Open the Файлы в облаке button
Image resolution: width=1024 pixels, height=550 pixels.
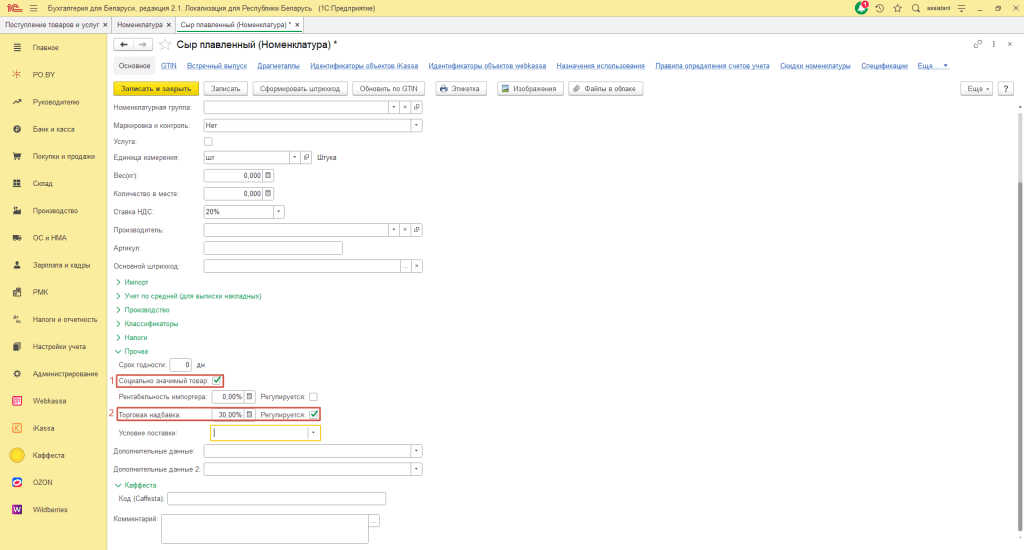pos(605,89)
